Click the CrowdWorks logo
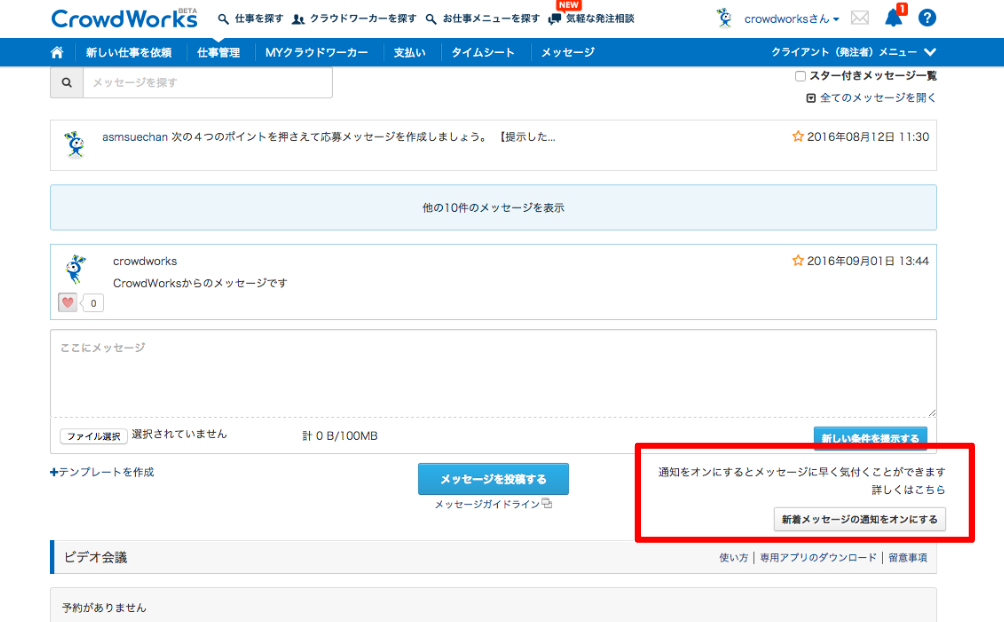Screen dimensions: 1004x622 coord(110,18)
